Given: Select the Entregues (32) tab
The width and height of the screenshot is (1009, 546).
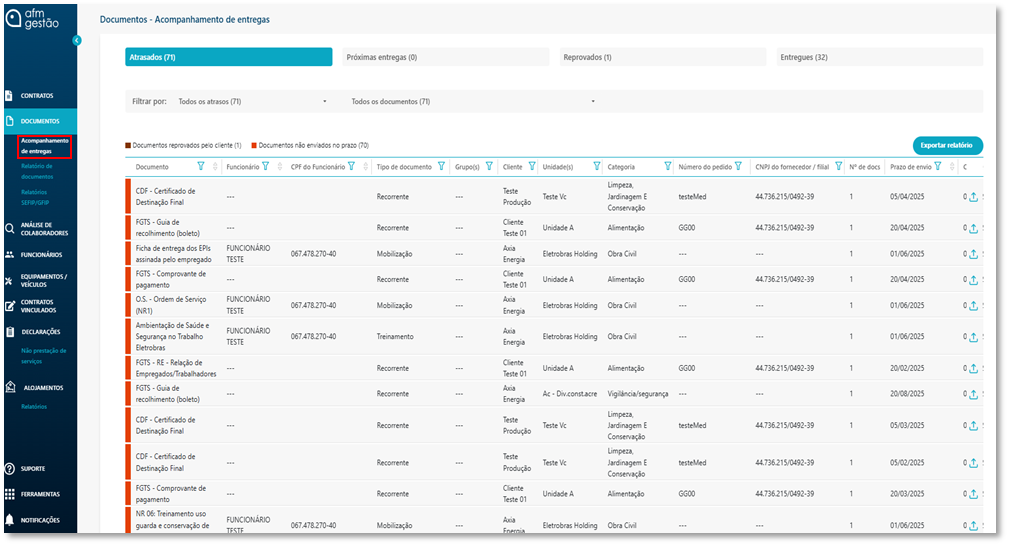Looking at the screenshot, I should (x=878, y=58).
